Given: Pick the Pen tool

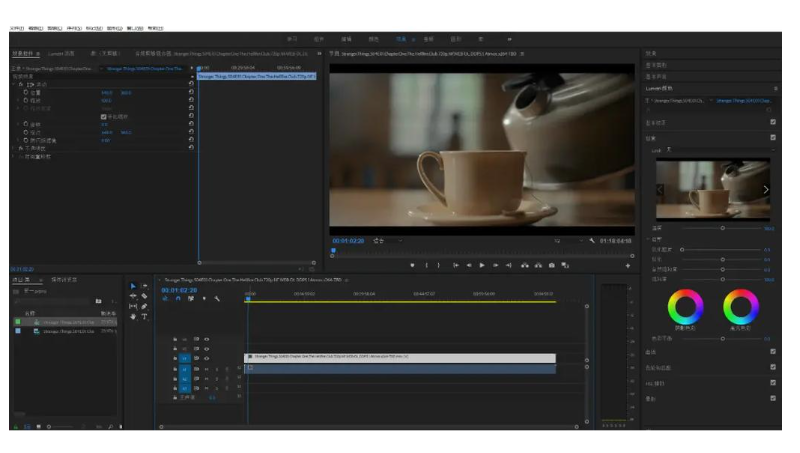Looking at the screenshot, I should [x=144, y=307].
